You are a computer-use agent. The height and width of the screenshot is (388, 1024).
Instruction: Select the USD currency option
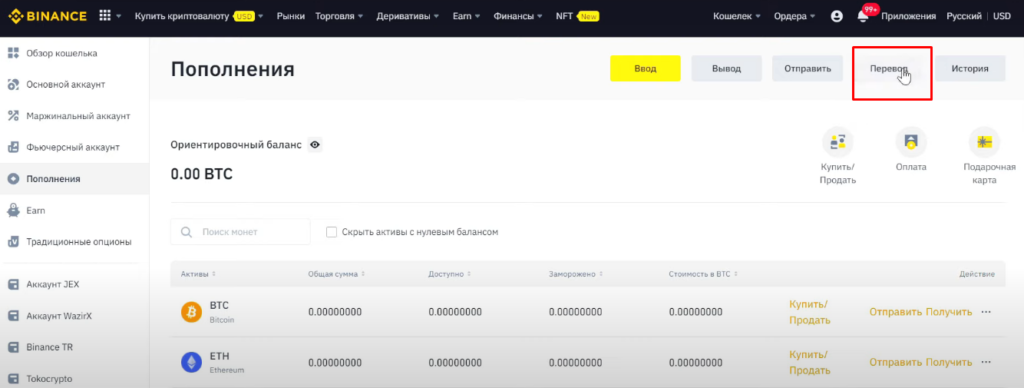coord(1002,16)
